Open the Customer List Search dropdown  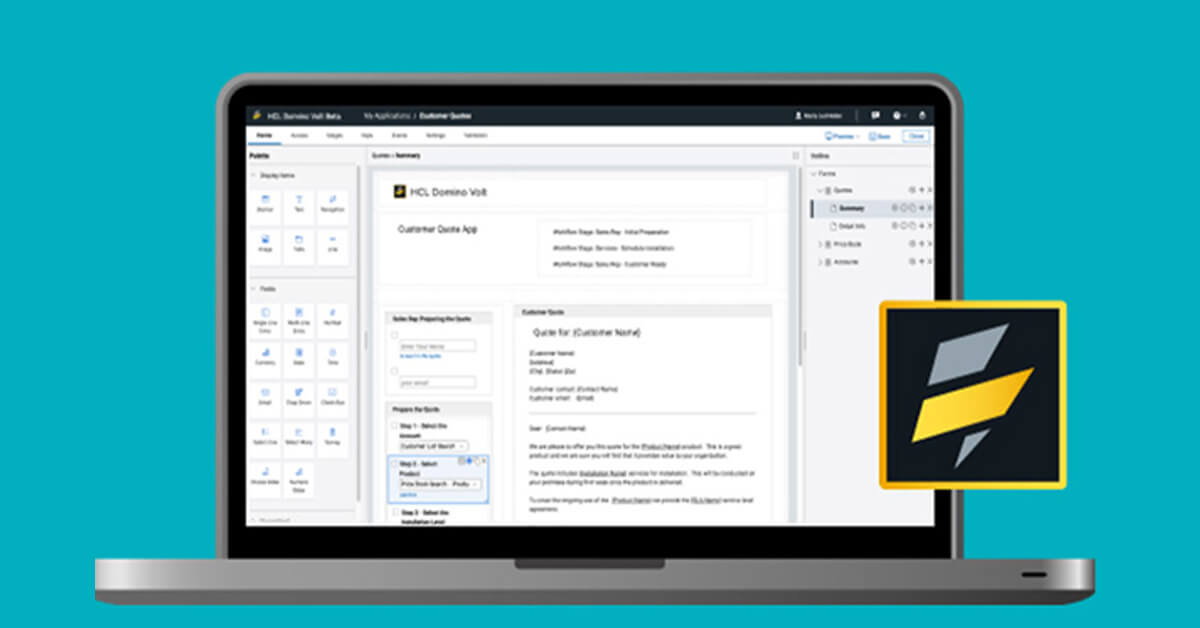tap(432, 445)
